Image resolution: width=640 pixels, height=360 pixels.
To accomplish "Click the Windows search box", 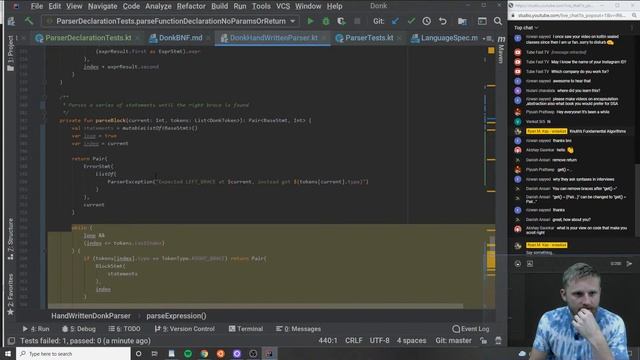I will point(73,353).
